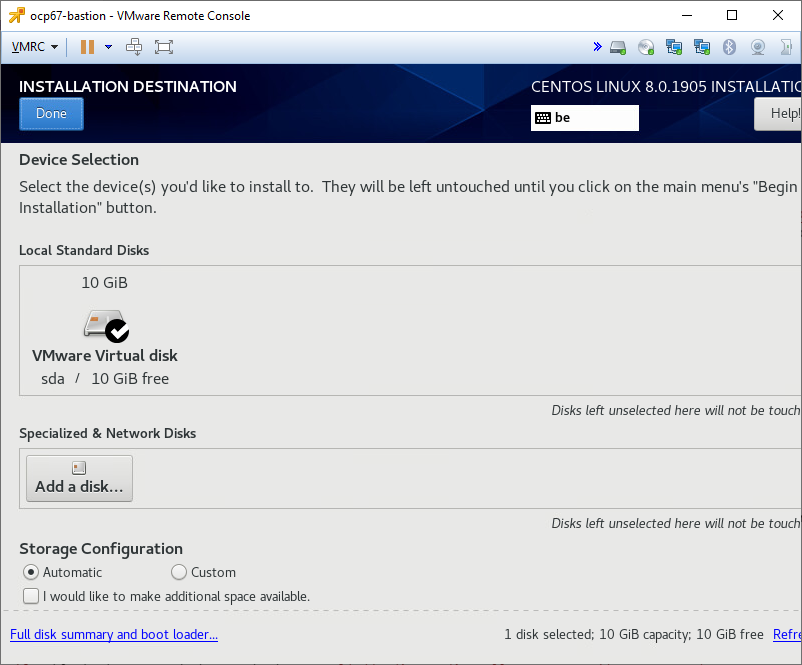Click the 'Device Selection' heading
The width and height of the screenshot is (802, 665).
coord(79,160)
